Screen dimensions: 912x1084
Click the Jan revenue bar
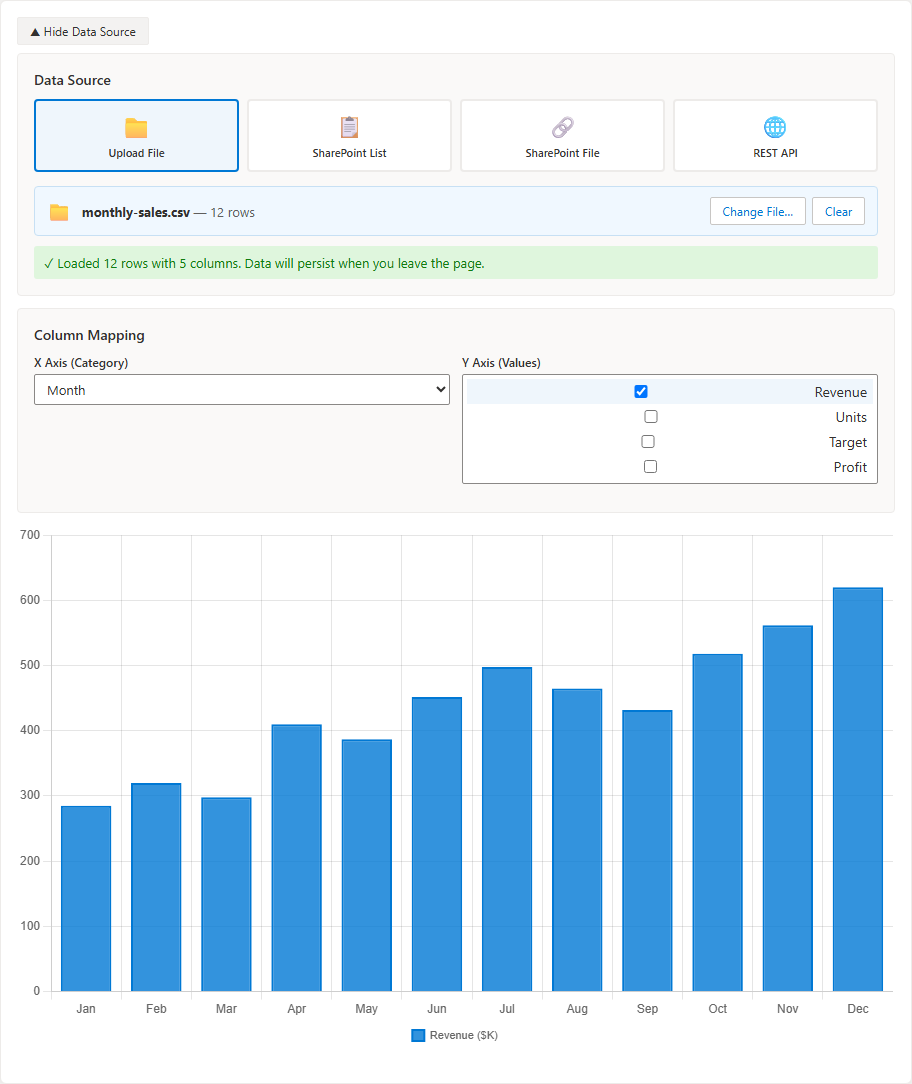point(86,899)
